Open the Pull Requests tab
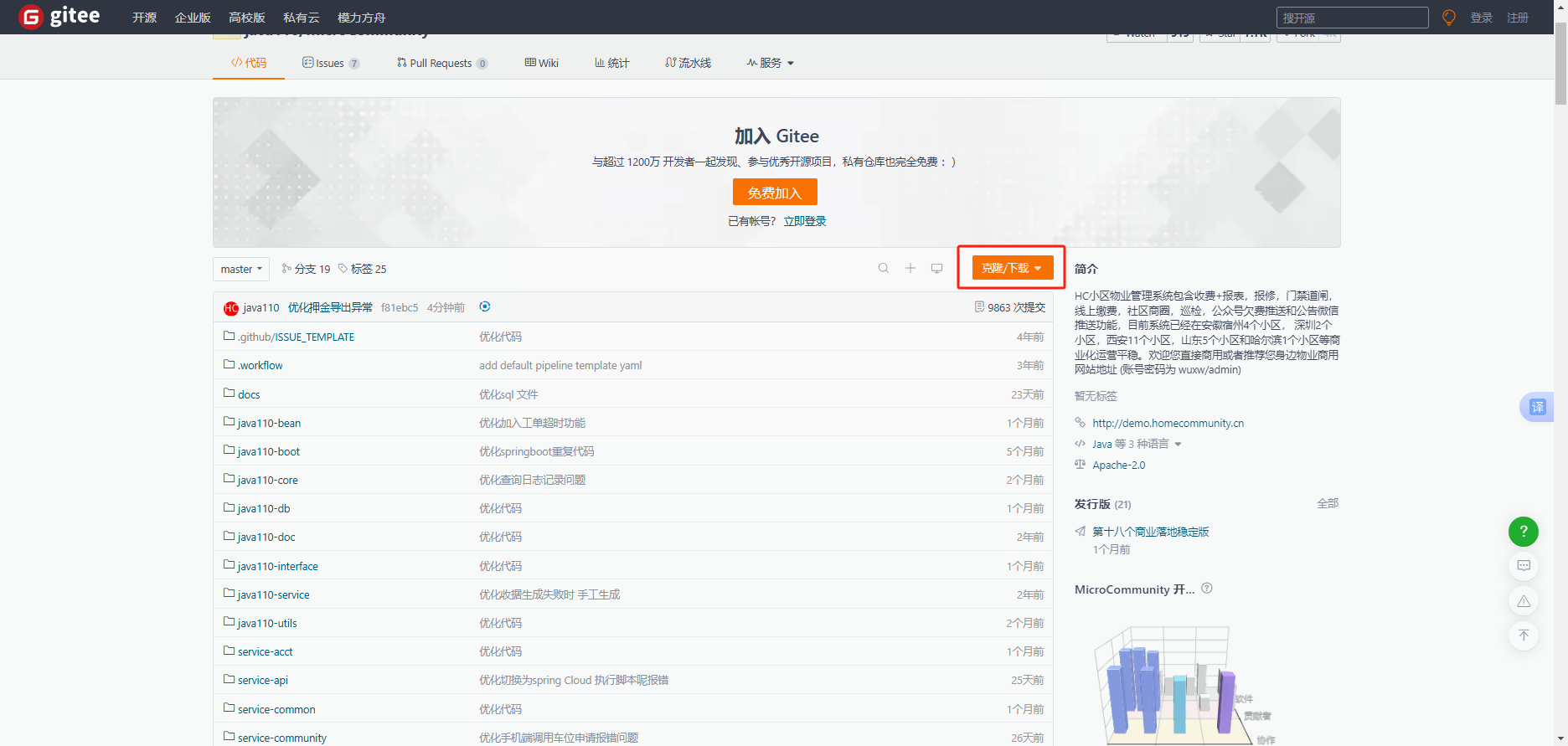The image size is (1568, 746). (442, 63)
